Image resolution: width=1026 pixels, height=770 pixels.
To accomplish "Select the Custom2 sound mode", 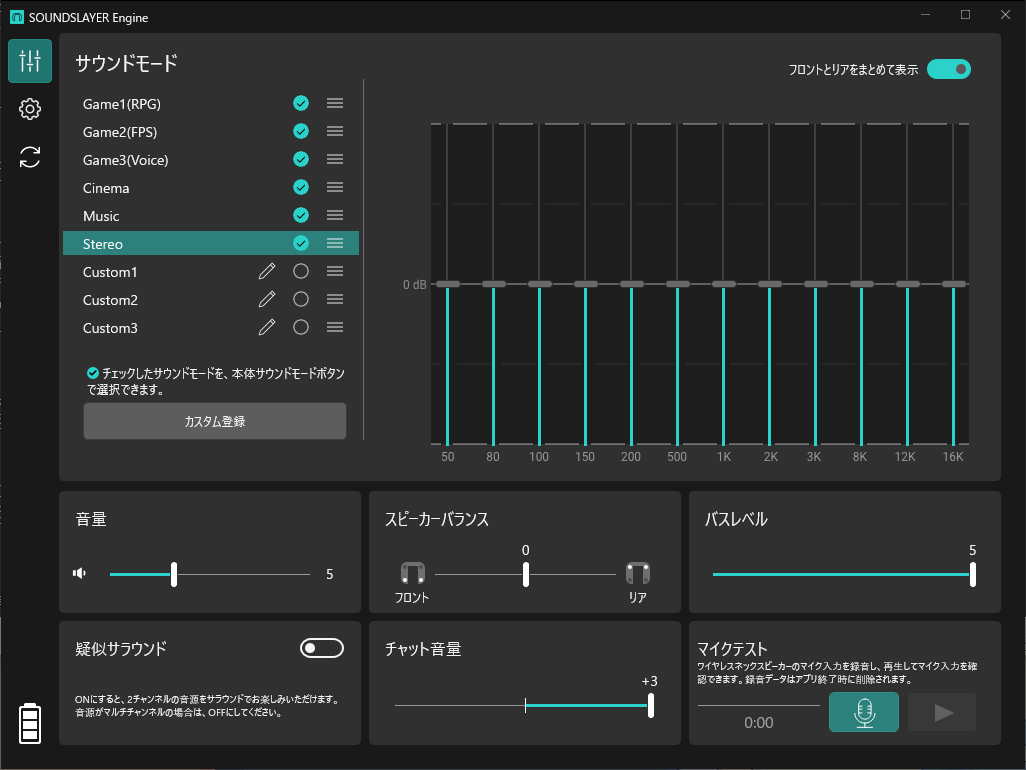I will [x=211, y=300].
